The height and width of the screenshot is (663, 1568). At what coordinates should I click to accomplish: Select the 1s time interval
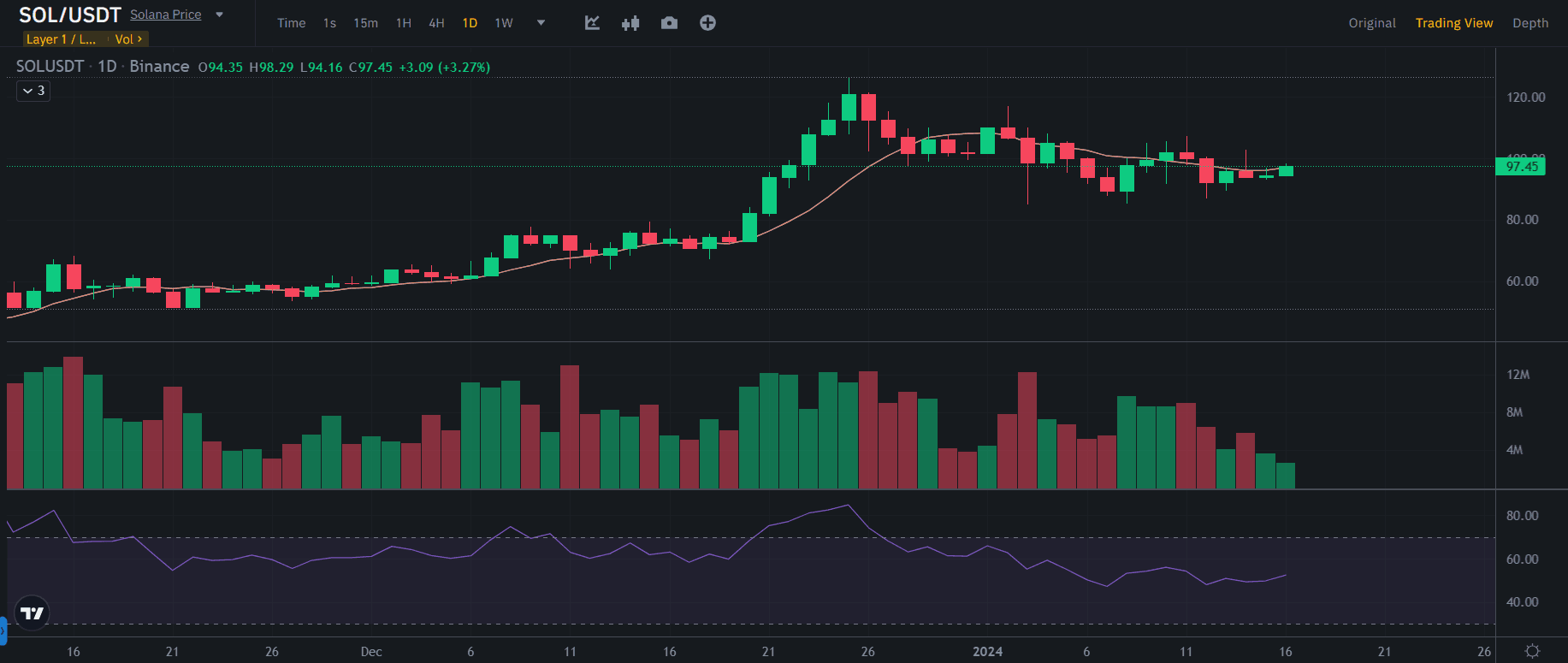pos(329,23)
